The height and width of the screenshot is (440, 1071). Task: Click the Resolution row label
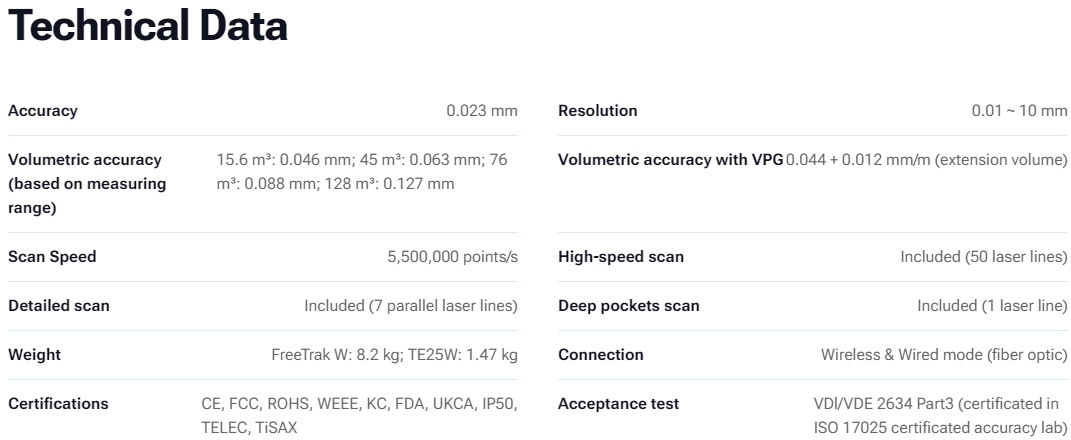(597, 111)
